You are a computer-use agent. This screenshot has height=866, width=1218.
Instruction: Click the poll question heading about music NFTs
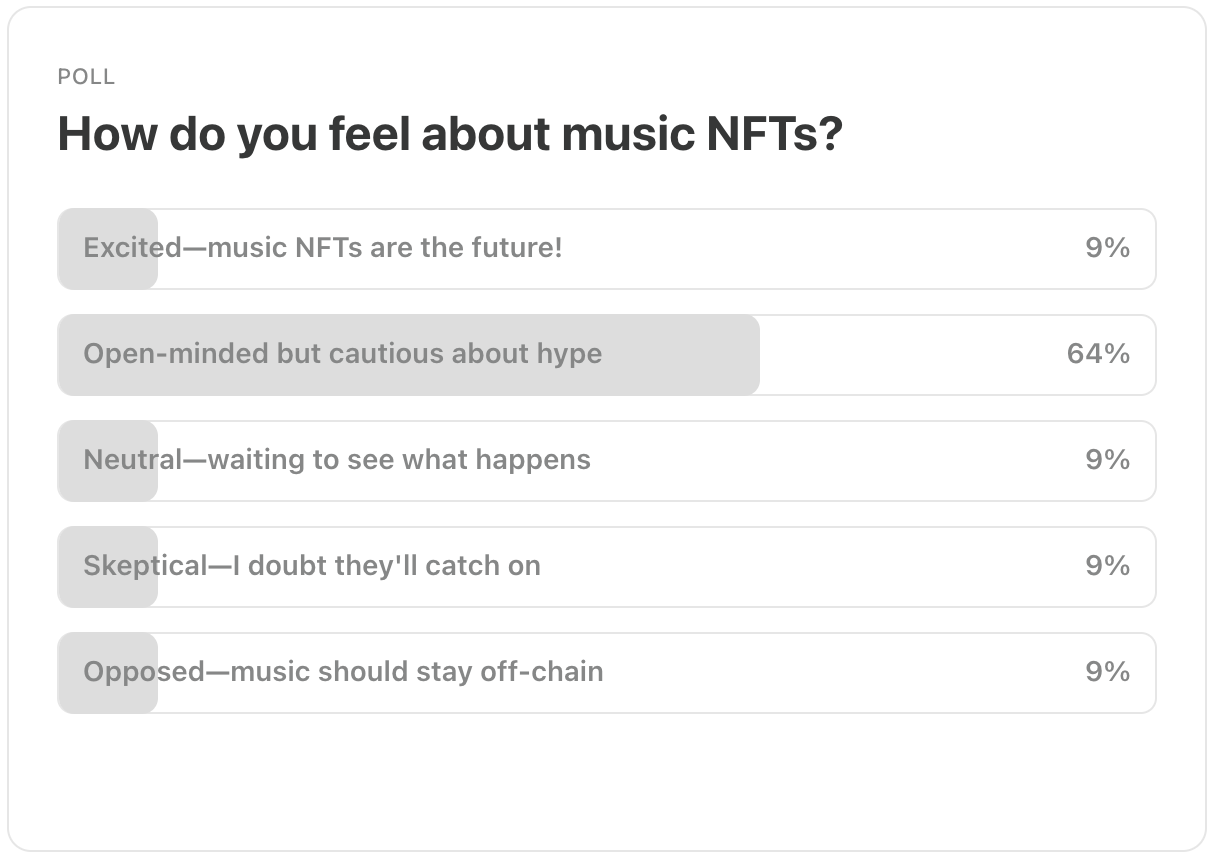coord(450,134)
